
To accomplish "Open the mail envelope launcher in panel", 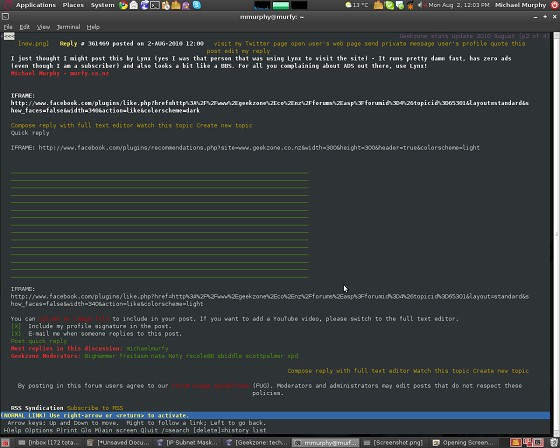I will point(134,5).
